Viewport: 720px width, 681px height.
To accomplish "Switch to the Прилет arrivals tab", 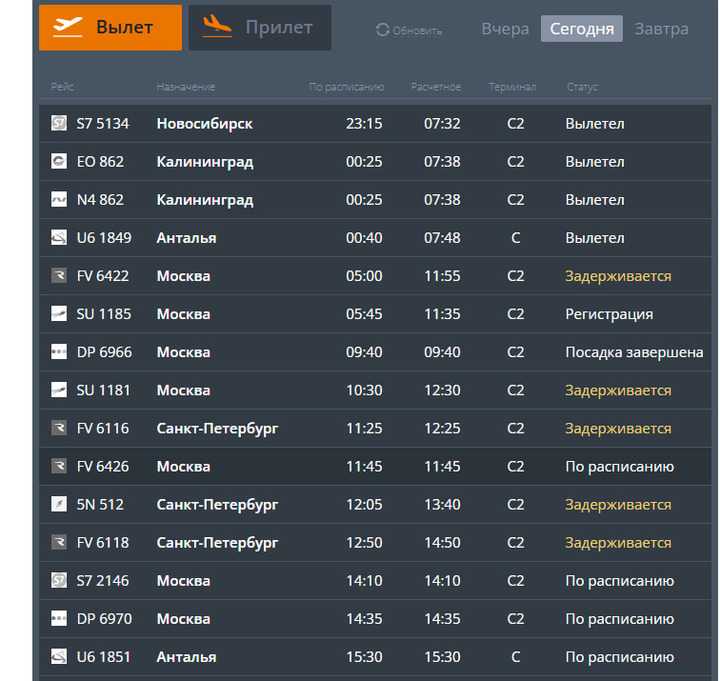I will [259, 27].
